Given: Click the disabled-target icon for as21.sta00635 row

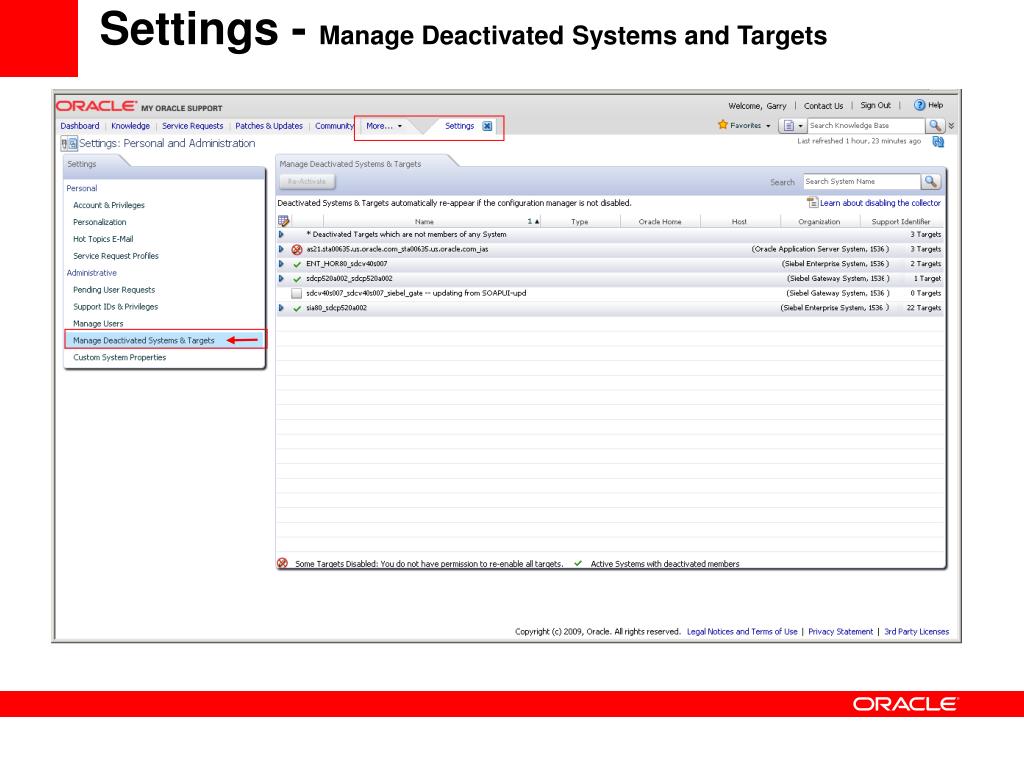Looking at the screenshot, I should click(x=296, y=249).
